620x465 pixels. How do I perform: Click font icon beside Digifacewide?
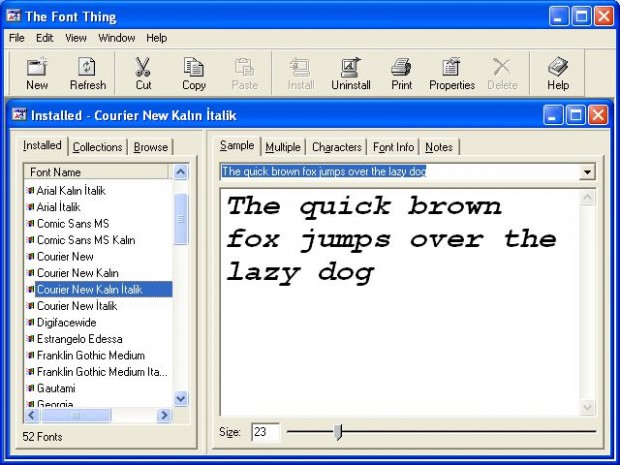(x=30, y=322)
